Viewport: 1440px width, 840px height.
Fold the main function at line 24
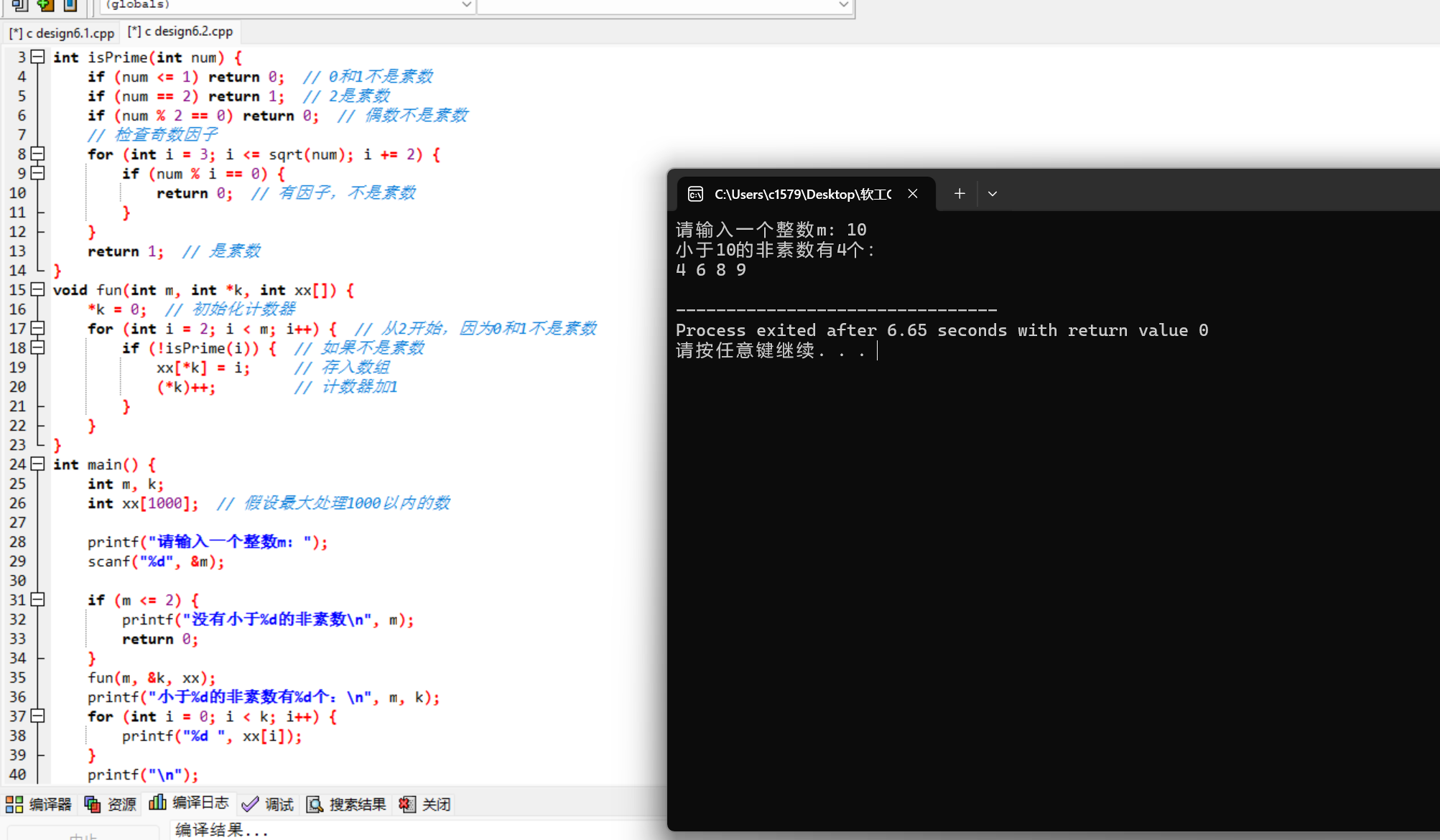point(38,464)
